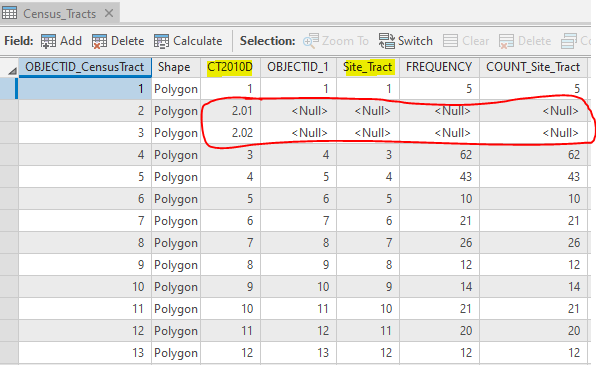Click the Switch selection label
Viewport: 596px width, 365px height.
[415, 41]
